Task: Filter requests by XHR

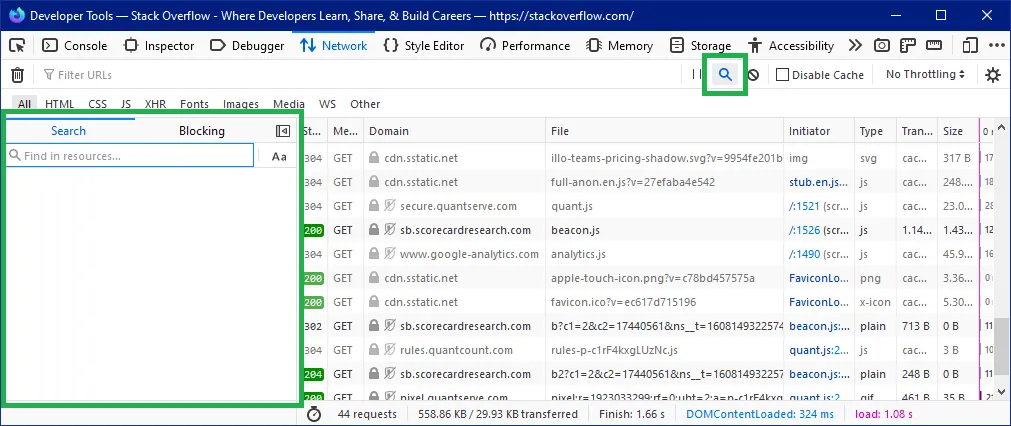Action: pyautogui.click(x=155, y=104)
